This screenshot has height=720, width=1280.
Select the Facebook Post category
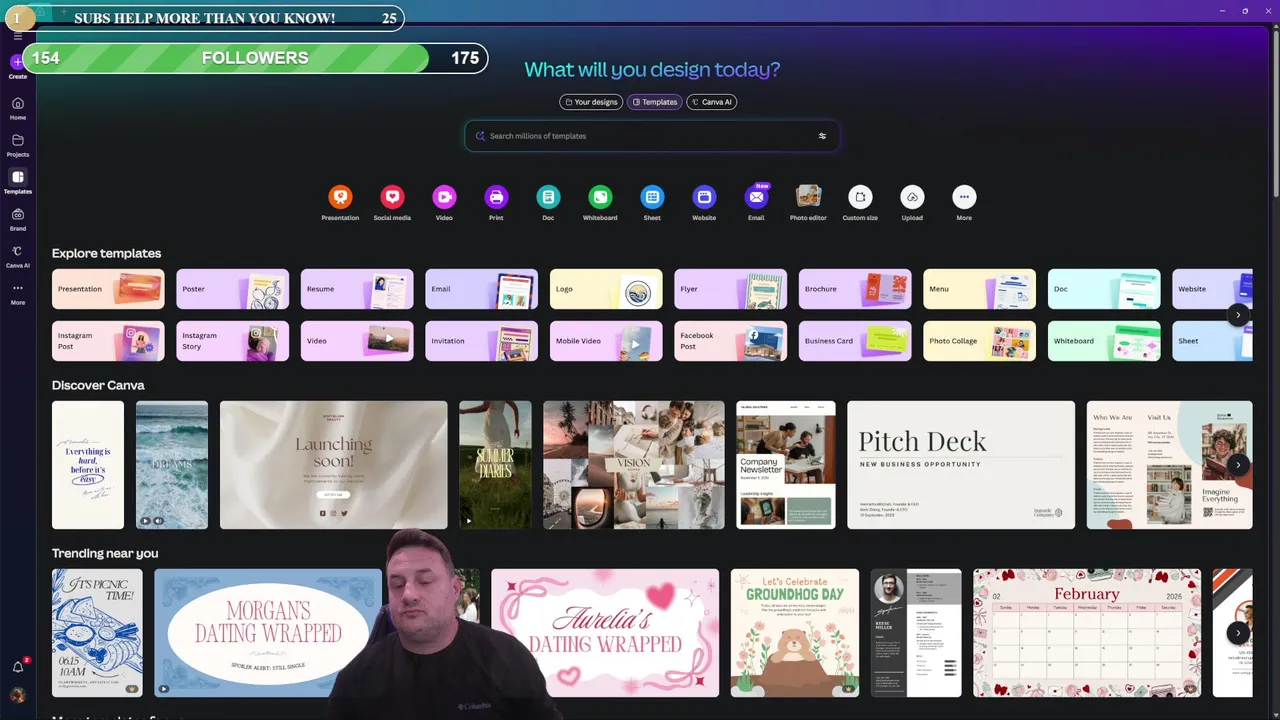pyautogui.click(x=730, y=341)
